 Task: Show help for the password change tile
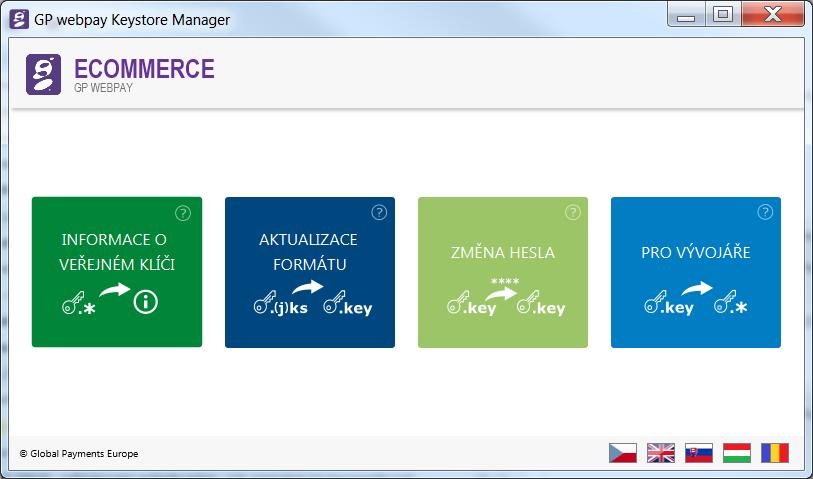(572, 212)
